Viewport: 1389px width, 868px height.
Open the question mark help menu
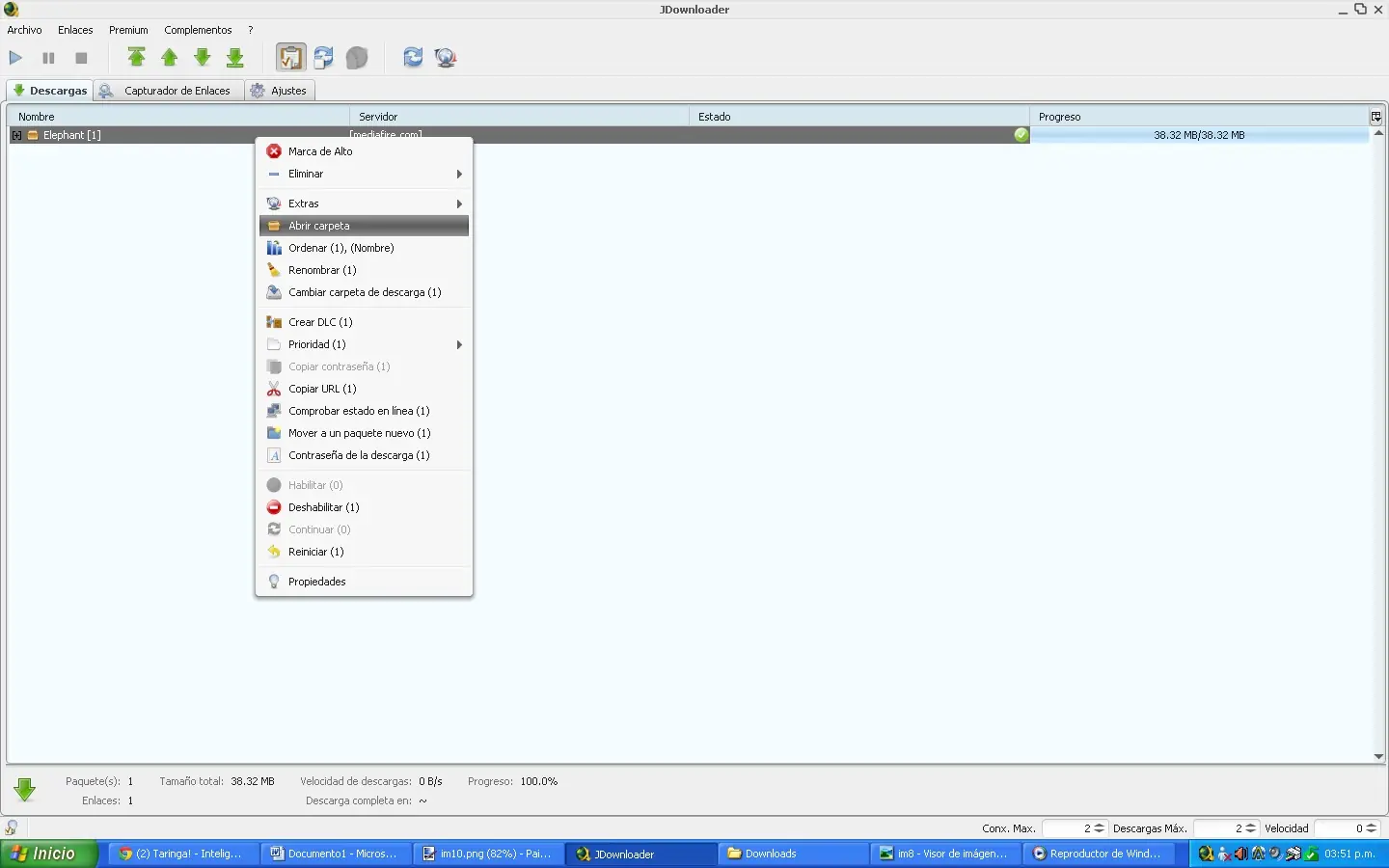[x=250, y=30]
